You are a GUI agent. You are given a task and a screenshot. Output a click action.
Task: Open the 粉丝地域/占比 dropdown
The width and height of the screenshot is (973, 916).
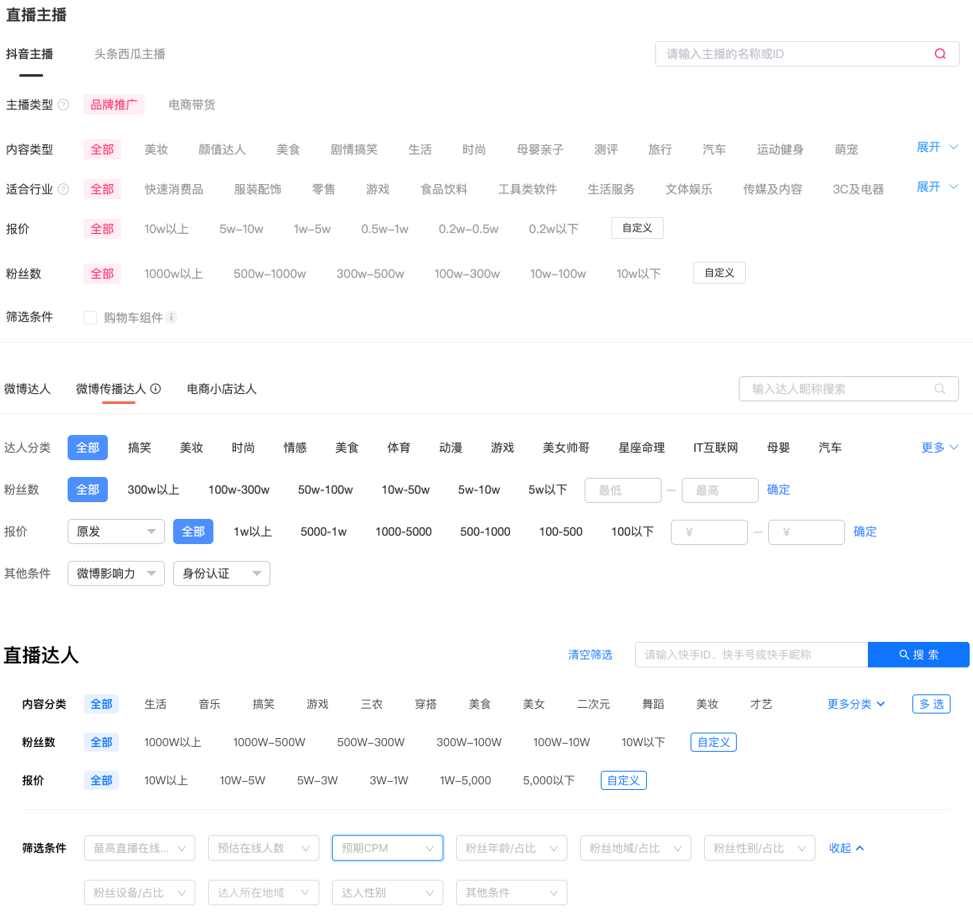(x=636, y=848)
